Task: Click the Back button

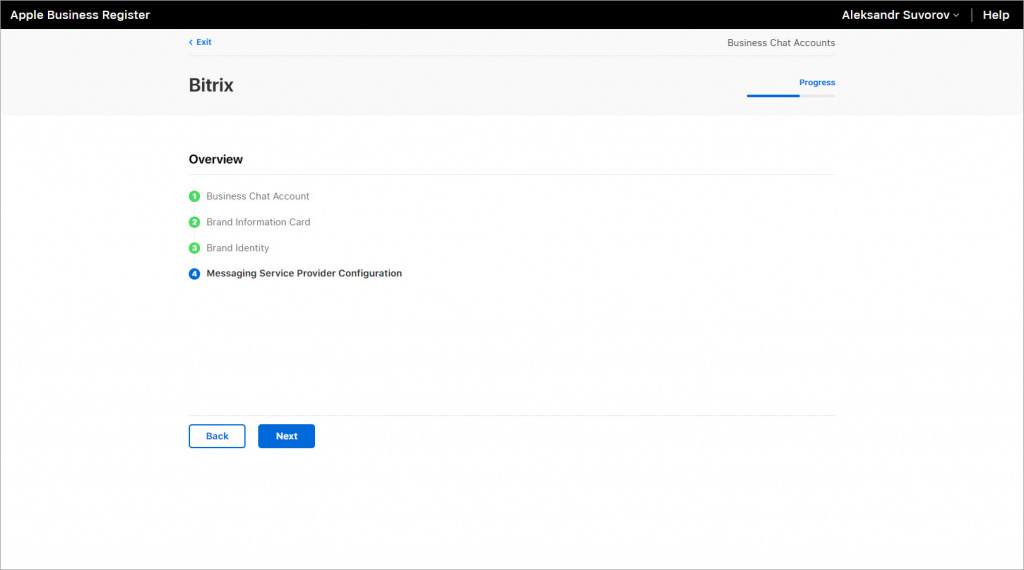Action: [x=217, y=436]
